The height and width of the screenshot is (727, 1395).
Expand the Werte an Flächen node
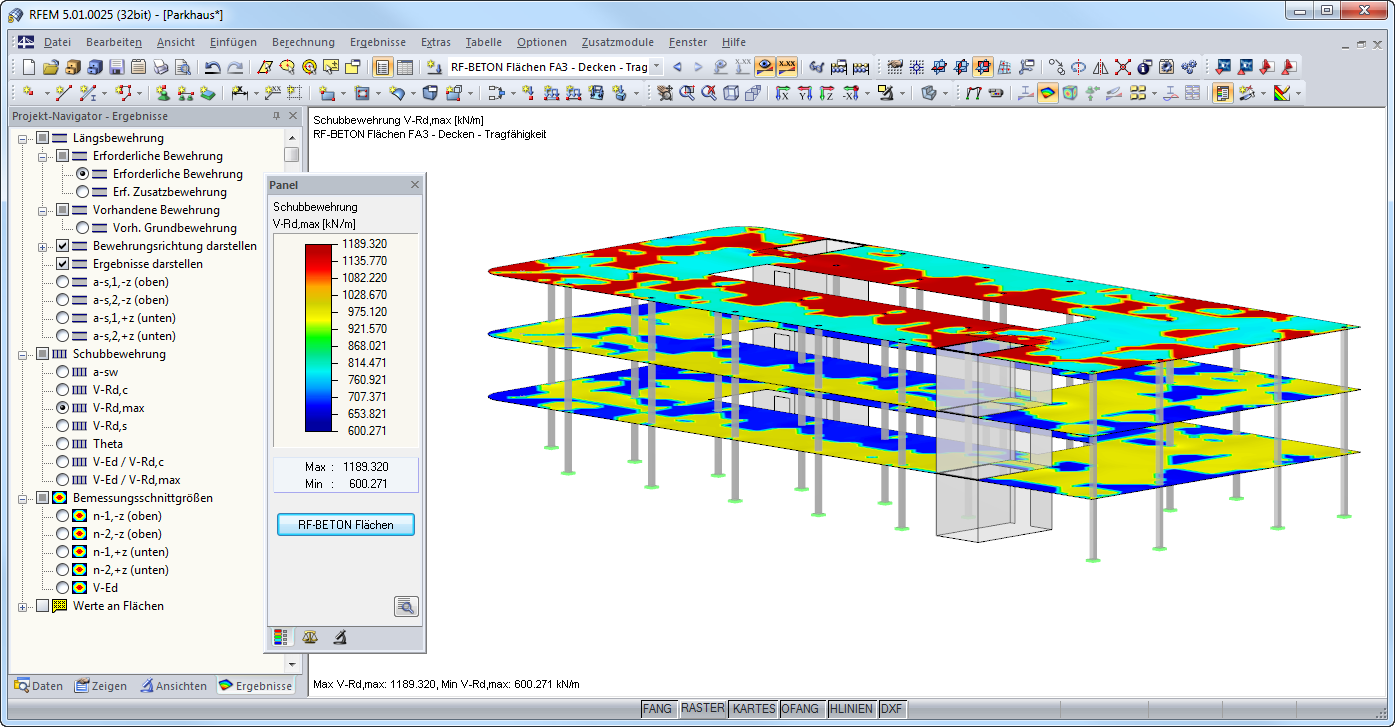point(23,606)
